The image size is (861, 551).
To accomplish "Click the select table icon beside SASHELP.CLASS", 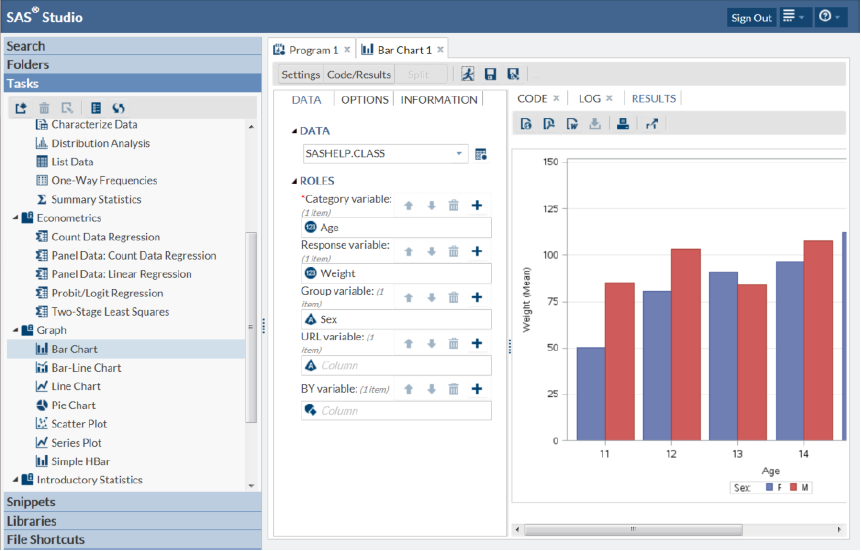I will pos(481,154).
